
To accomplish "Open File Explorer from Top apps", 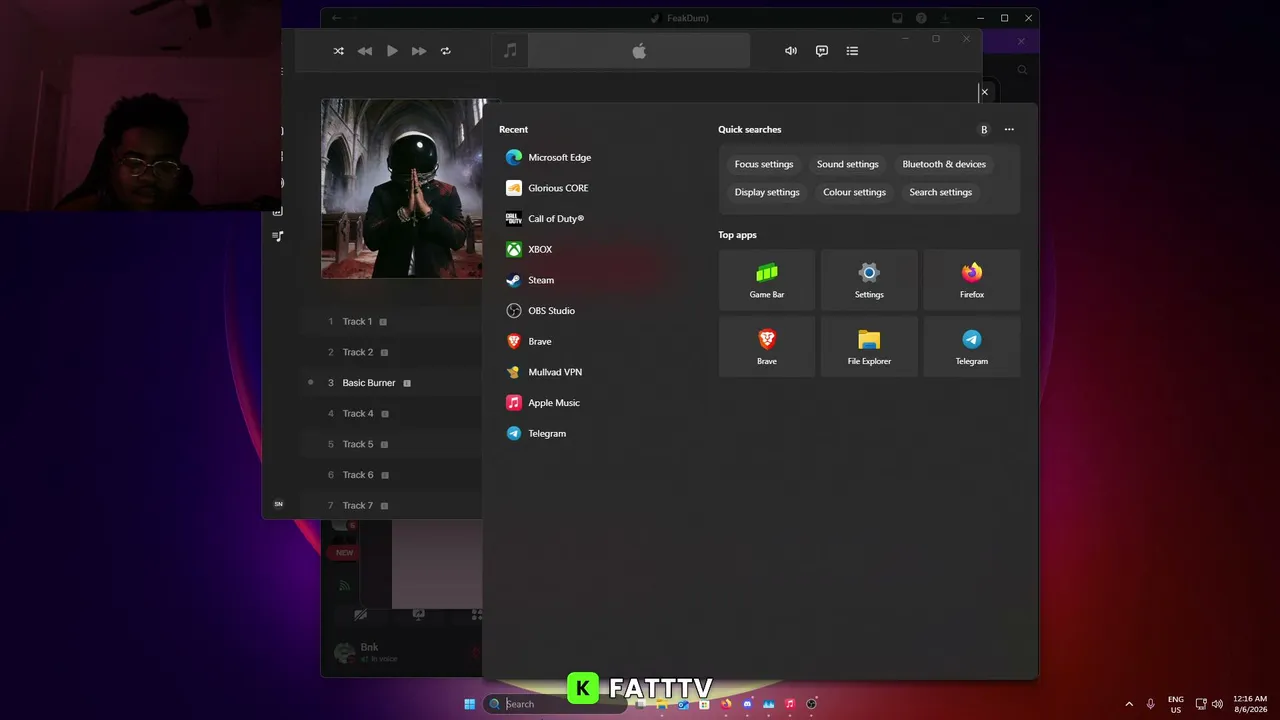I will click(869, 347).
